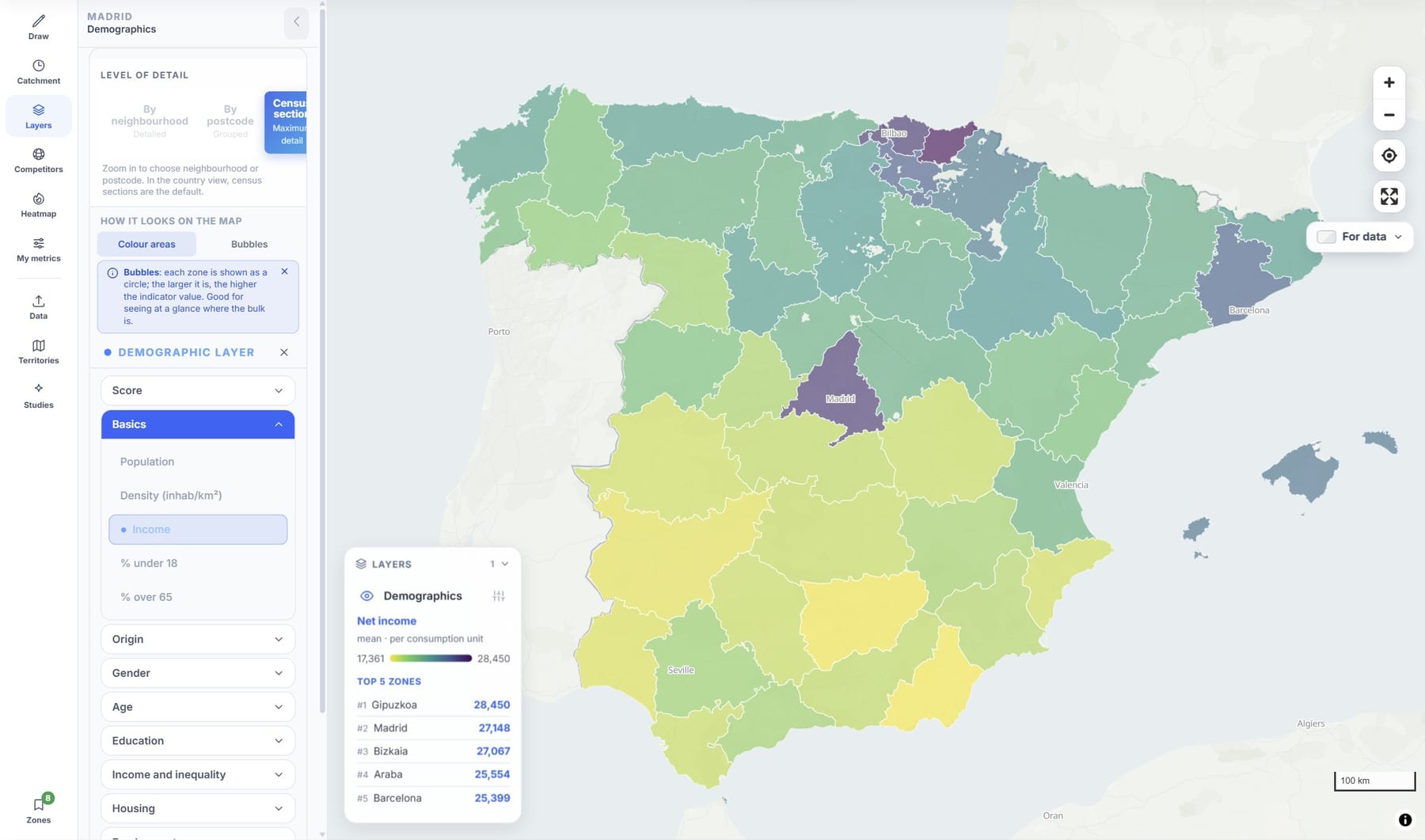Choose By postcode detail level
Screen dimensions: 1425x840
coord(230,121)
